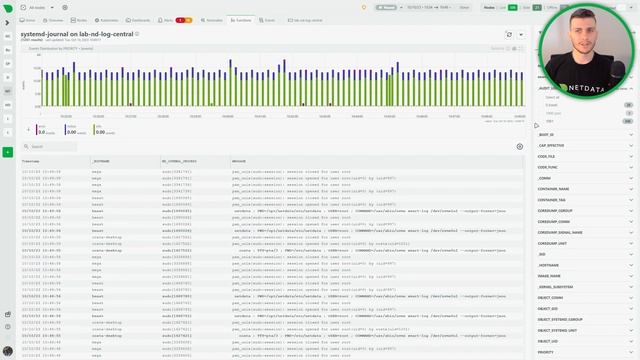This screenshot has height=360, width=640.
Task: Open room settings gear next to All nodes
Action: 65,7
